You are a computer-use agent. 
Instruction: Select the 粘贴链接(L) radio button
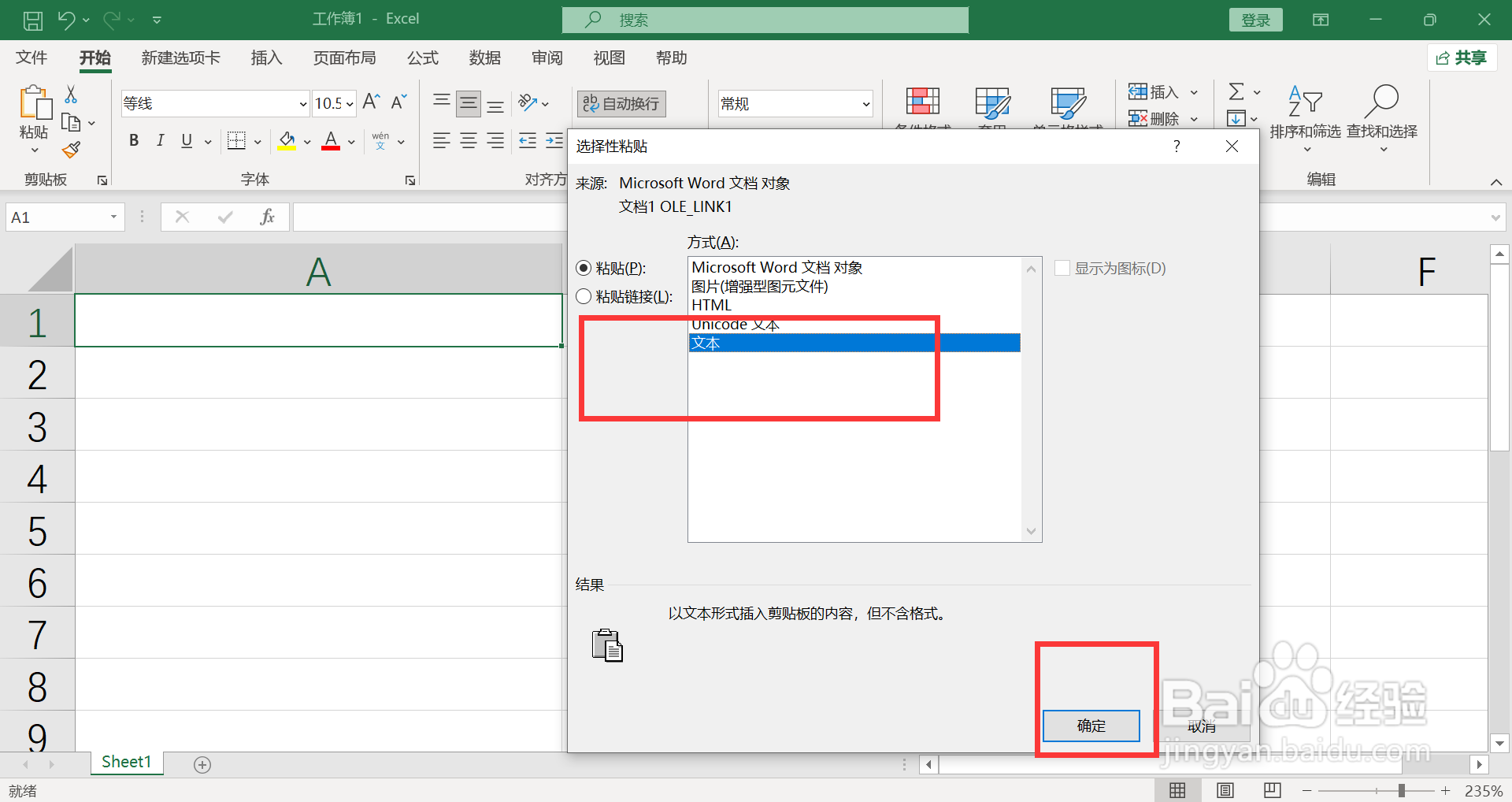[584, 296]
